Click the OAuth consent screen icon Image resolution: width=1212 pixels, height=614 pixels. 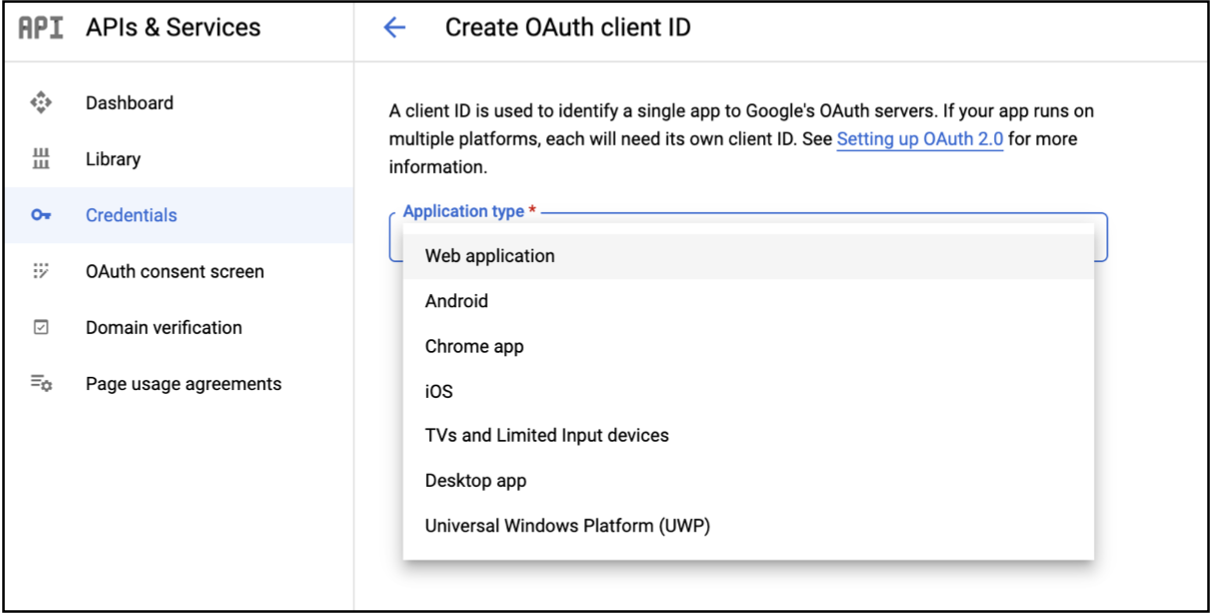41,271
